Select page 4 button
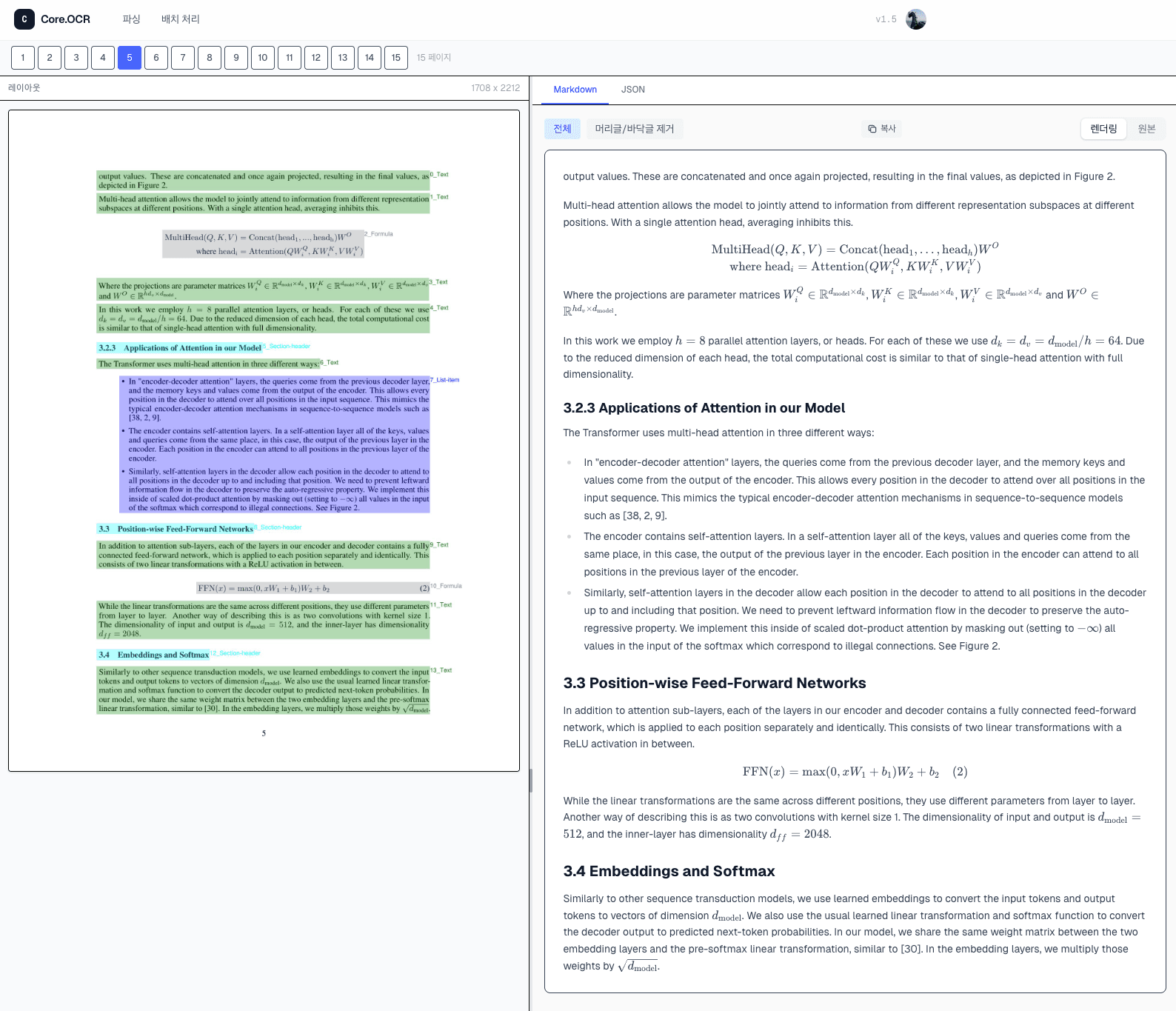Screen dimensions: 1176x1011 point(103,58)
